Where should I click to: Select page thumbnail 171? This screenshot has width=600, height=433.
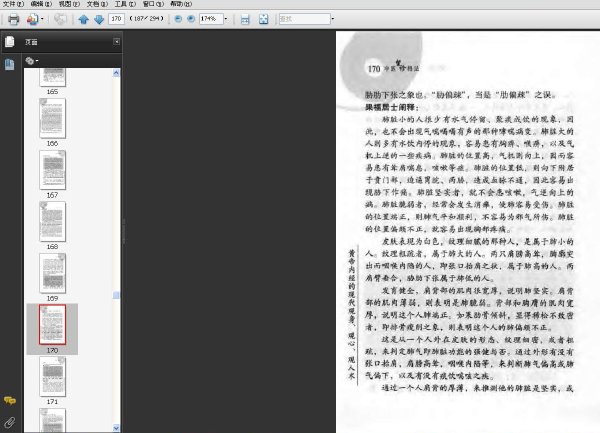52,376
